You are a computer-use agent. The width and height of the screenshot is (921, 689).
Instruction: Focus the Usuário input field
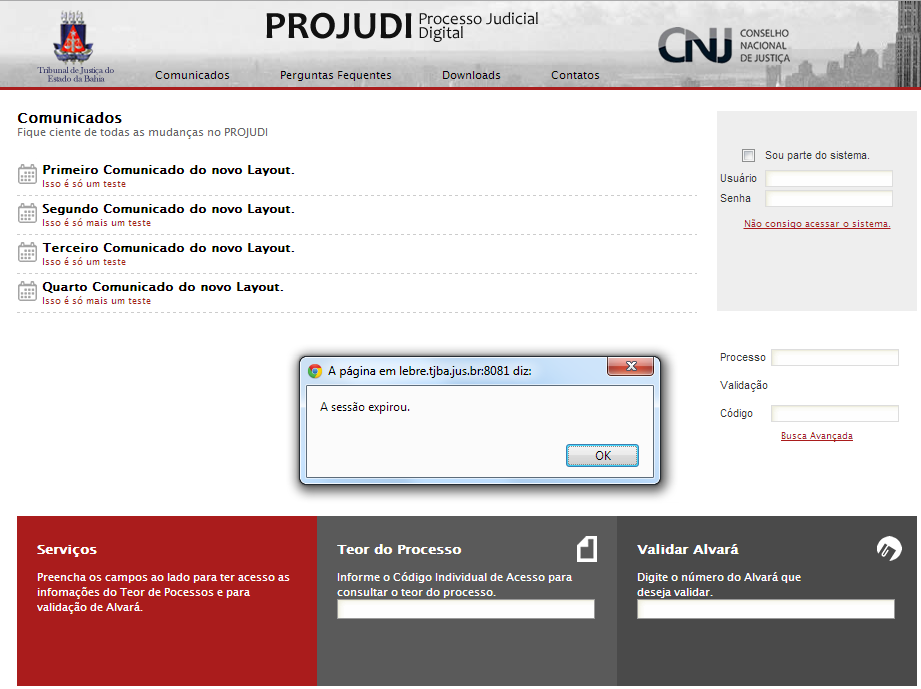[829, 179]
